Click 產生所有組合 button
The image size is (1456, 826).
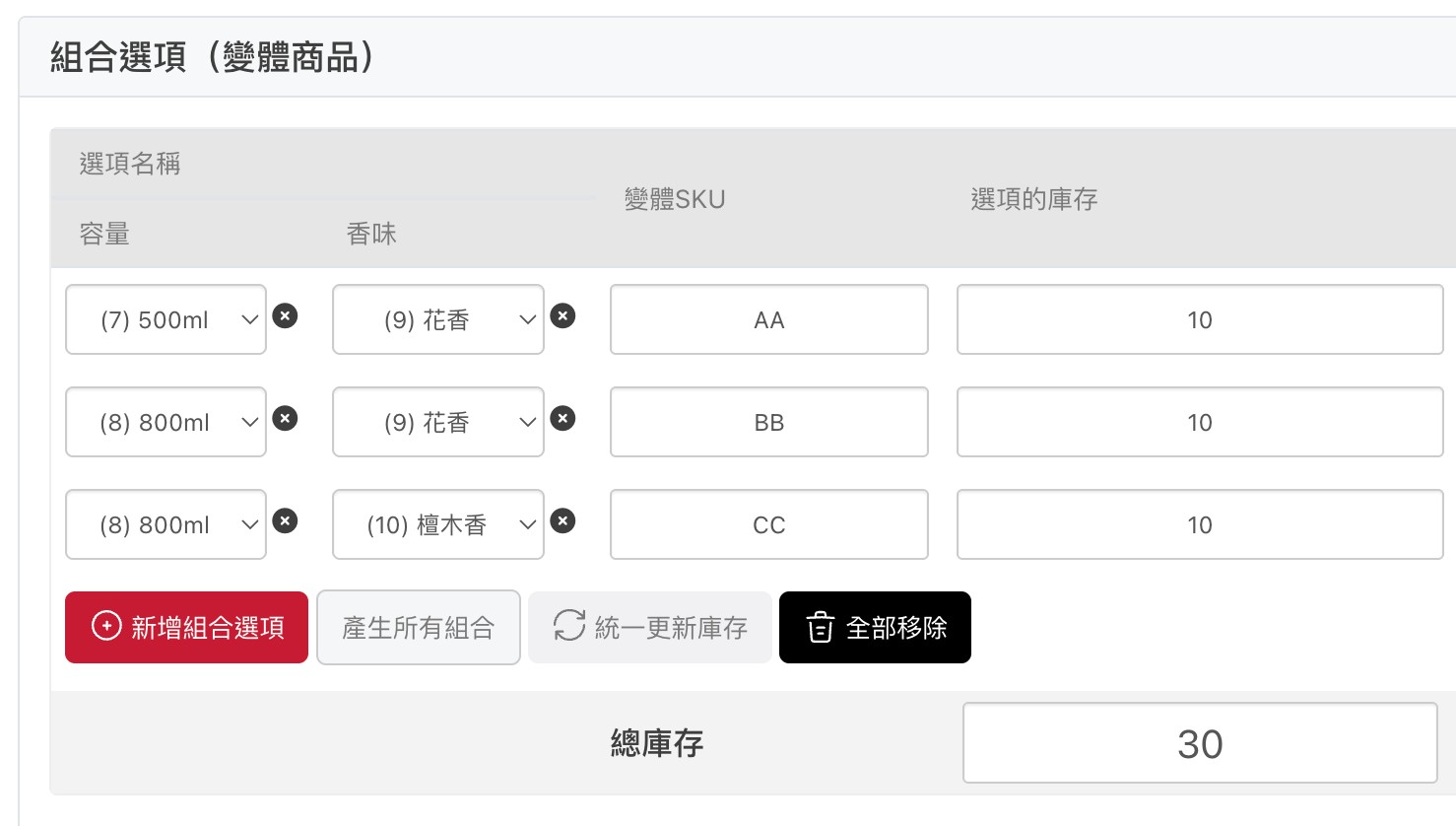(x=419, y=628)
